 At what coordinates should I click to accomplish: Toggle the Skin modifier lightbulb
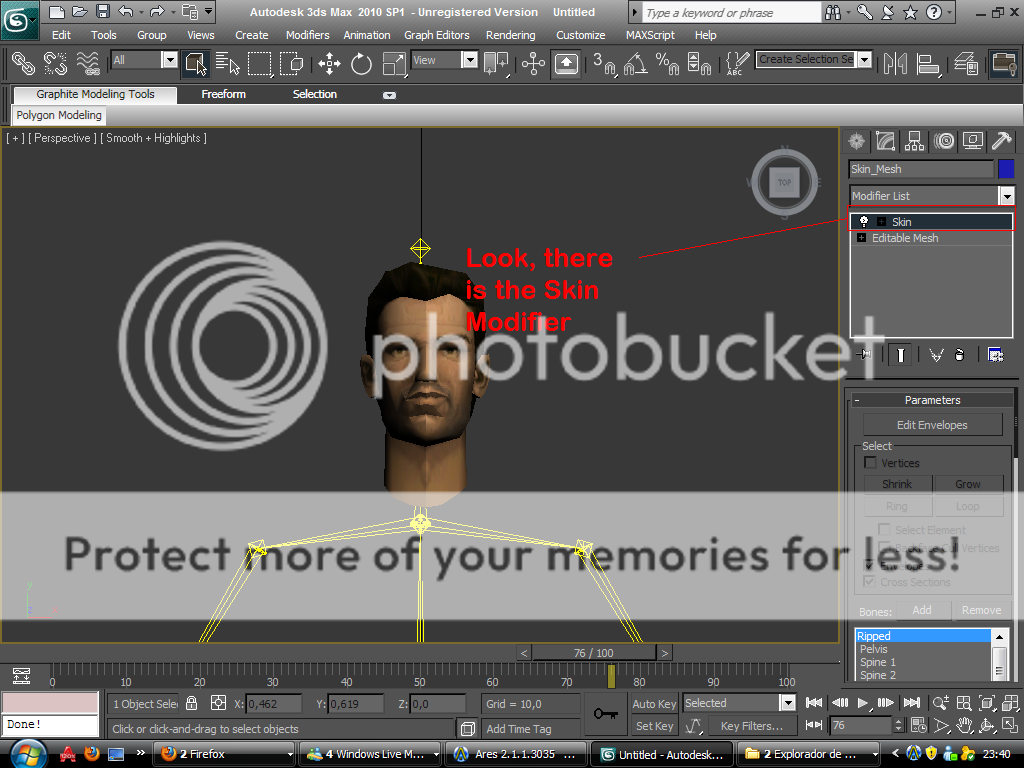864,221
